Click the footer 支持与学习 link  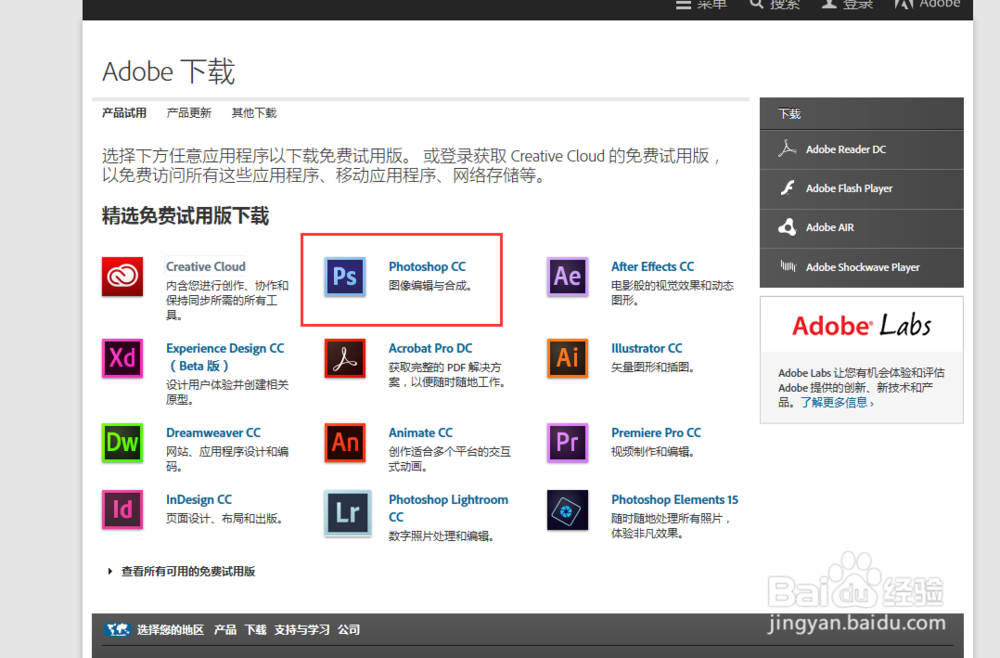click(302, 630)
